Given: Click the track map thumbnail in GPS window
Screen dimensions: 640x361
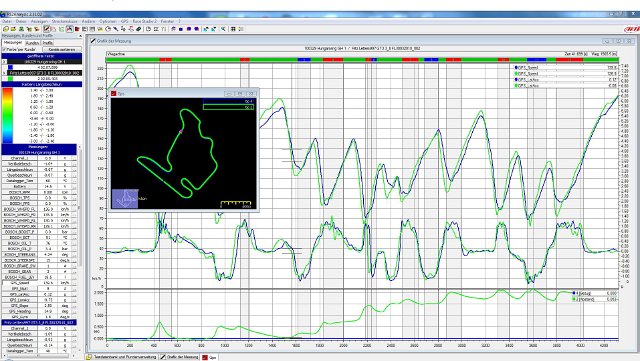Looking at the screenshot, I should click(125, 198).
